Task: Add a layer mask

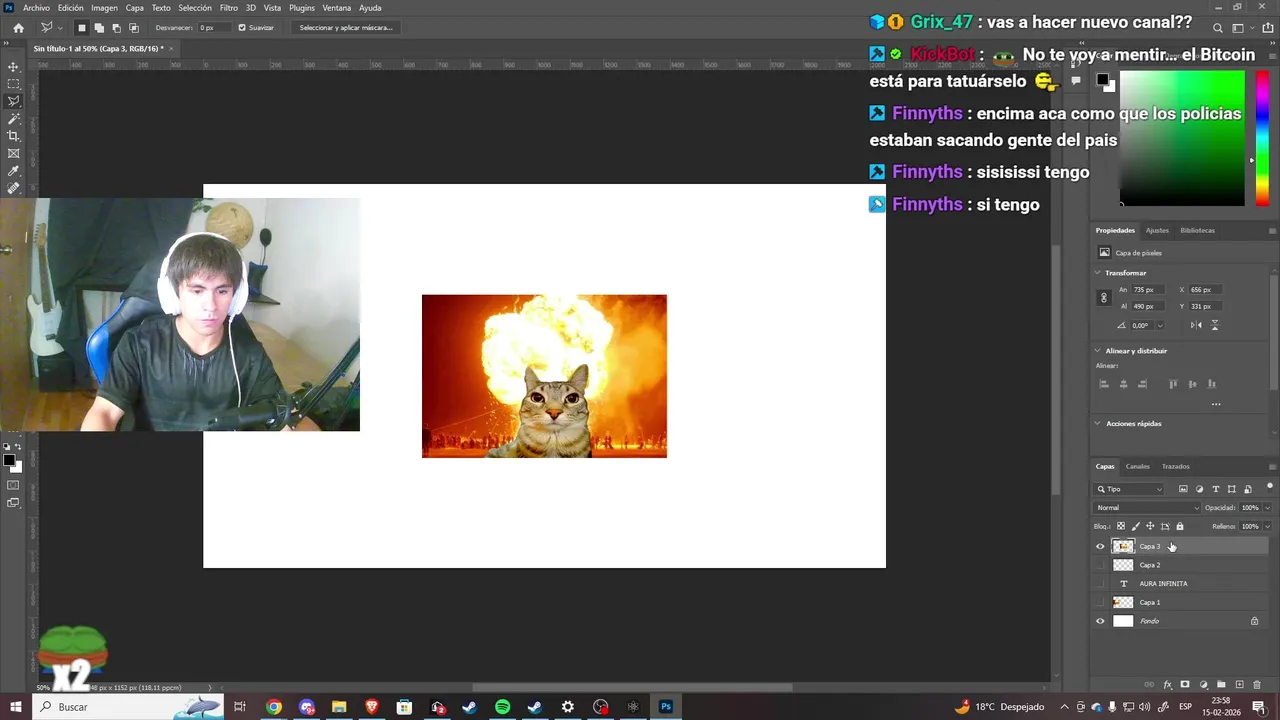Action: [1185, 685]
